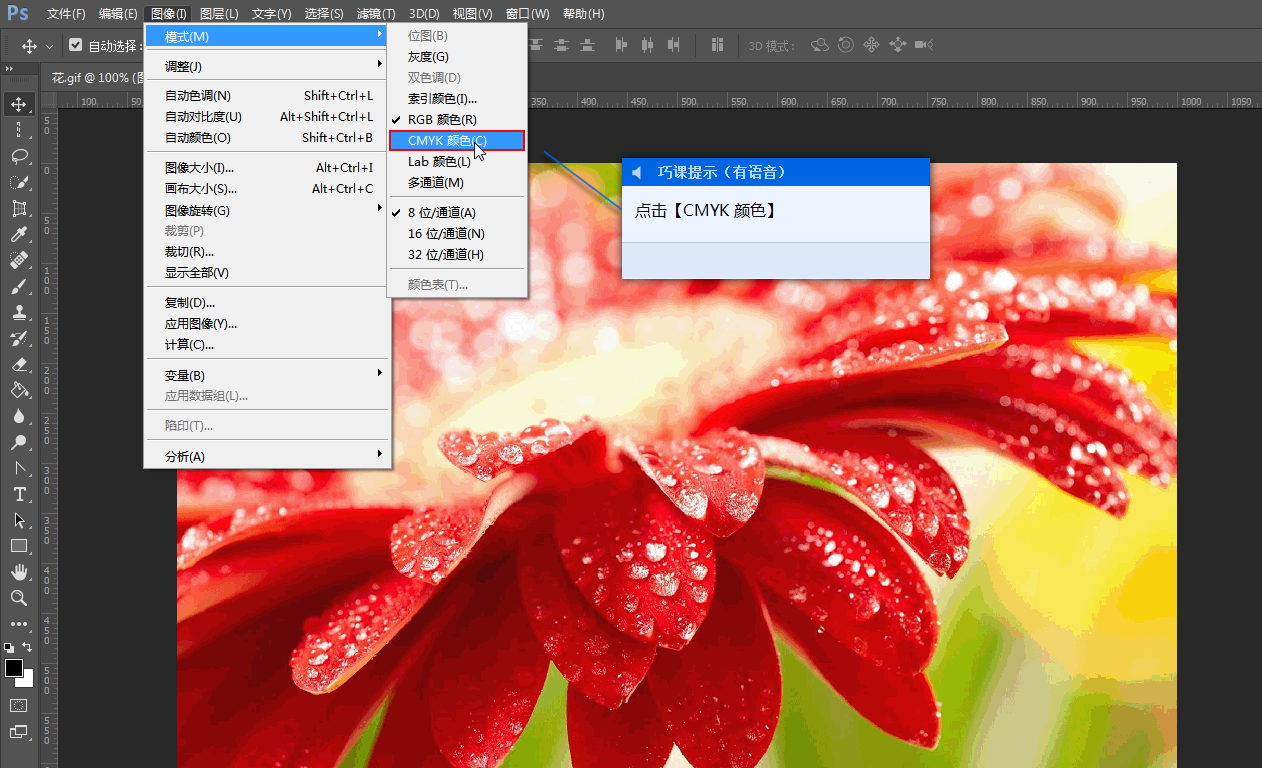Click 索引颜色(I)... in the mode submenu
Image resolution: width=1262 pixels, height=768 pixels.
point(456,98)
